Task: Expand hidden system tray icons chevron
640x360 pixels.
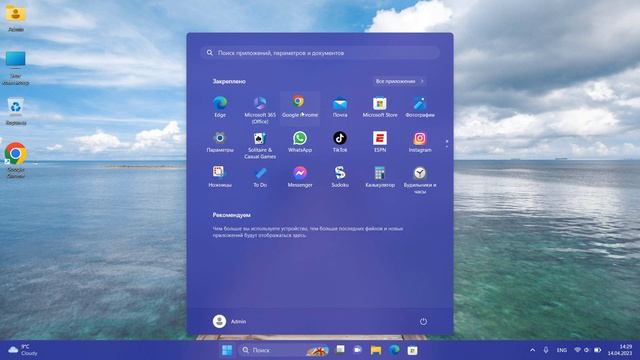Action: [x=532, y=350]
